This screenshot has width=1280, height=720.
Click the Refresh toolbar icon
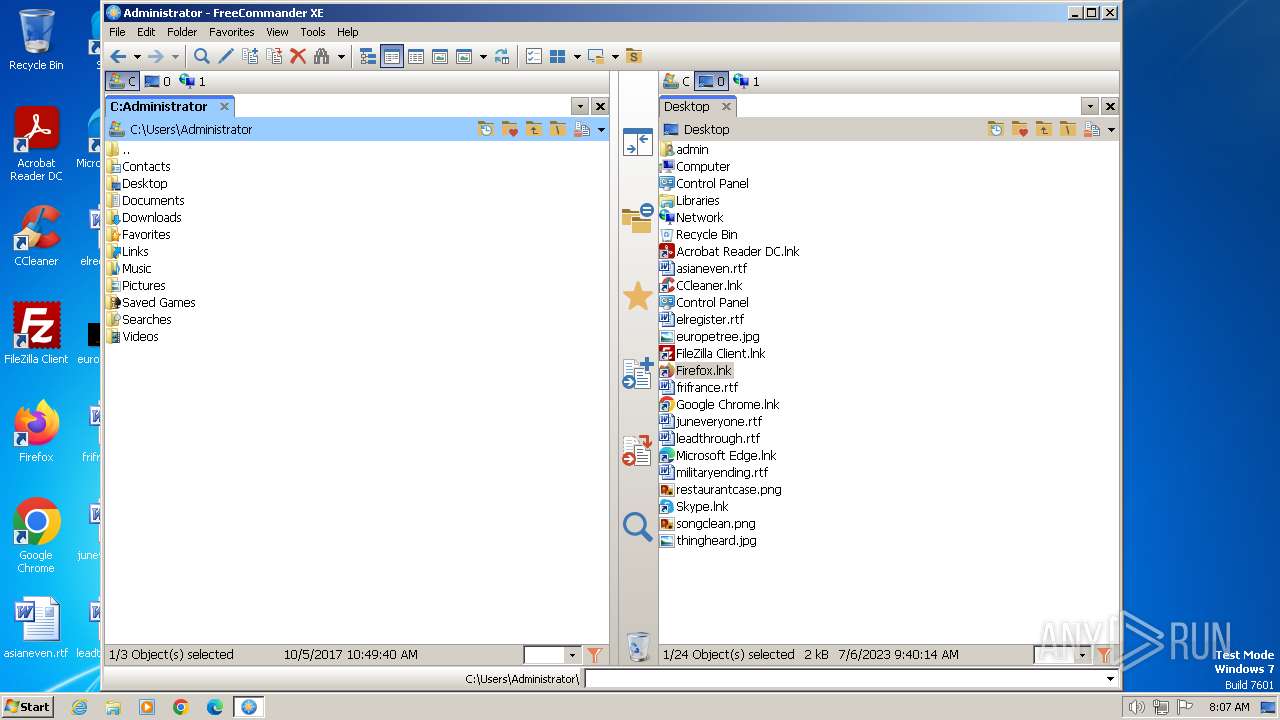[502, 57]
